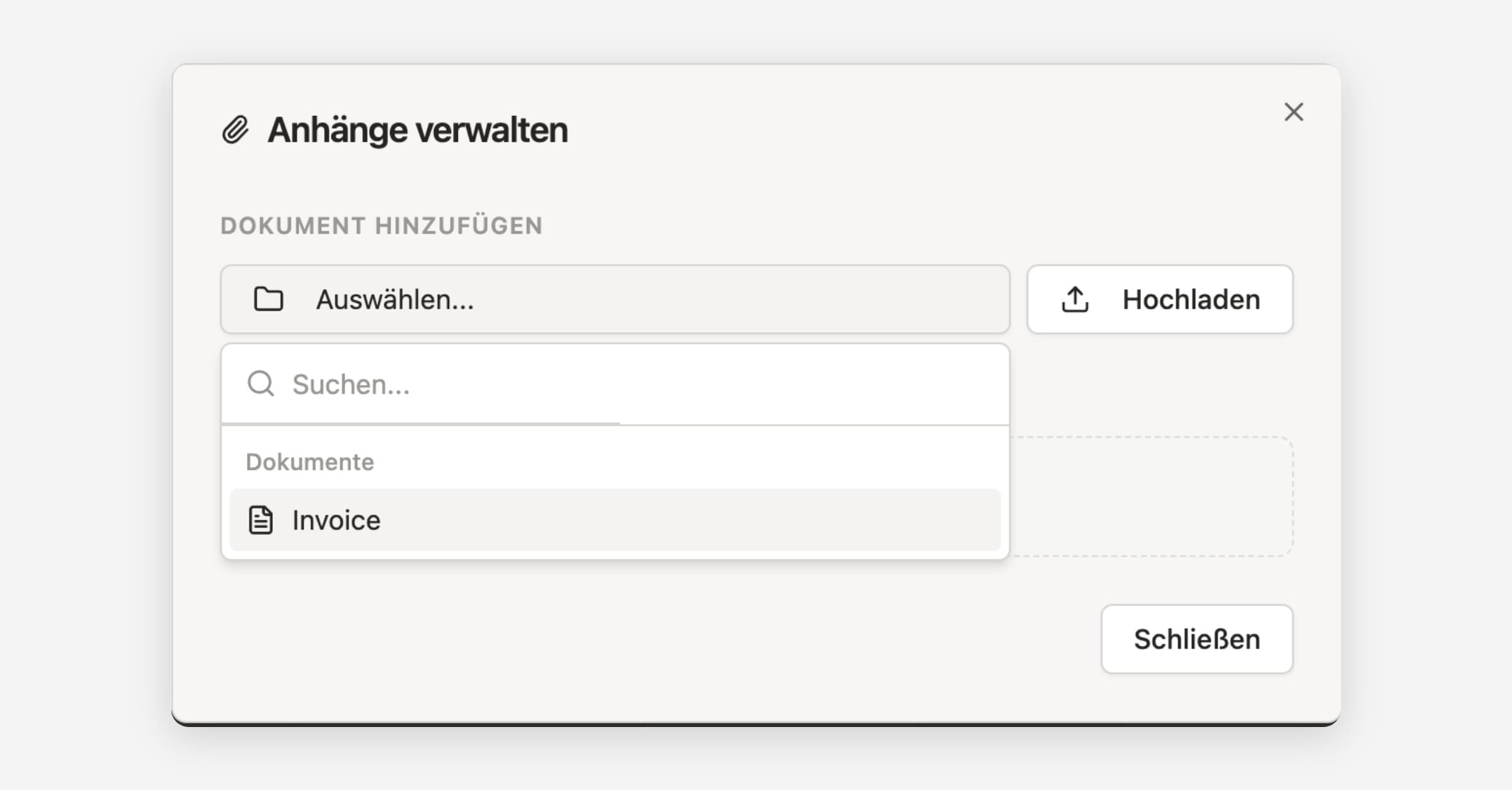The image size is (1512, 790).
Task: Click the dashed drop zone area
Action: (1152, 496)
